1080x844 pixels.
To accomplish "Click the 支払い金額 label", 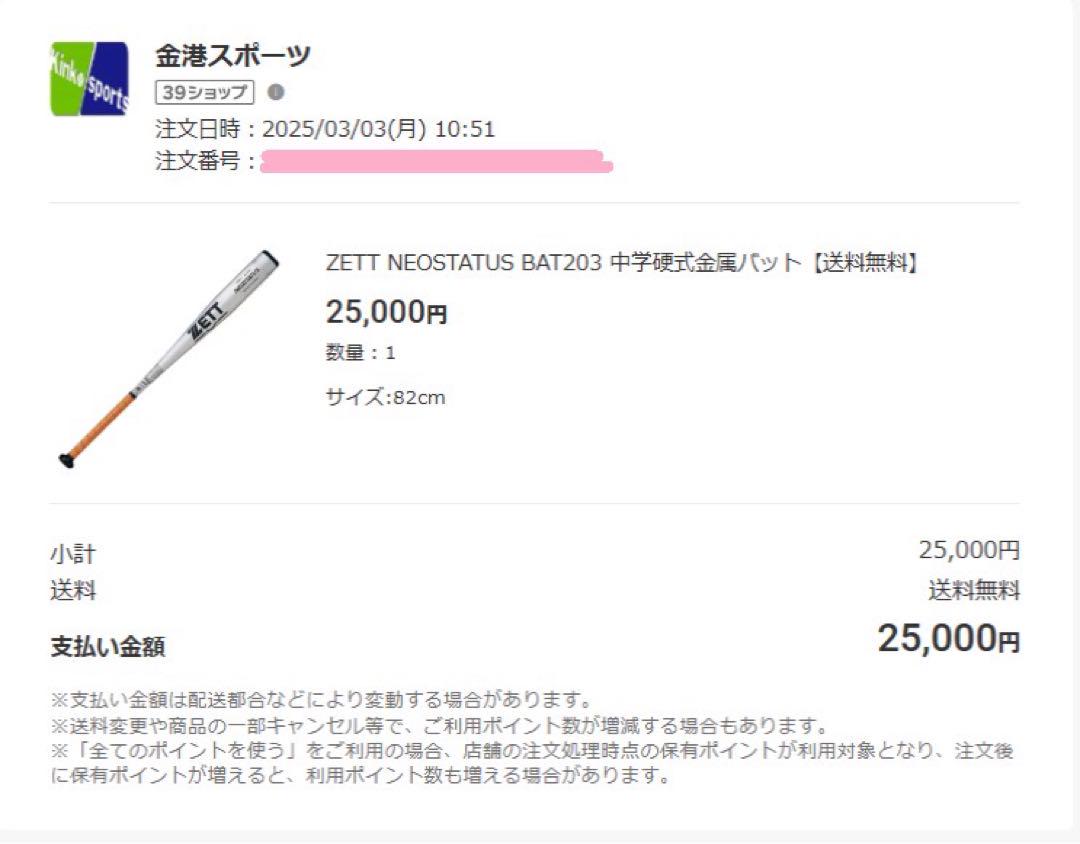I will (107, 646).
